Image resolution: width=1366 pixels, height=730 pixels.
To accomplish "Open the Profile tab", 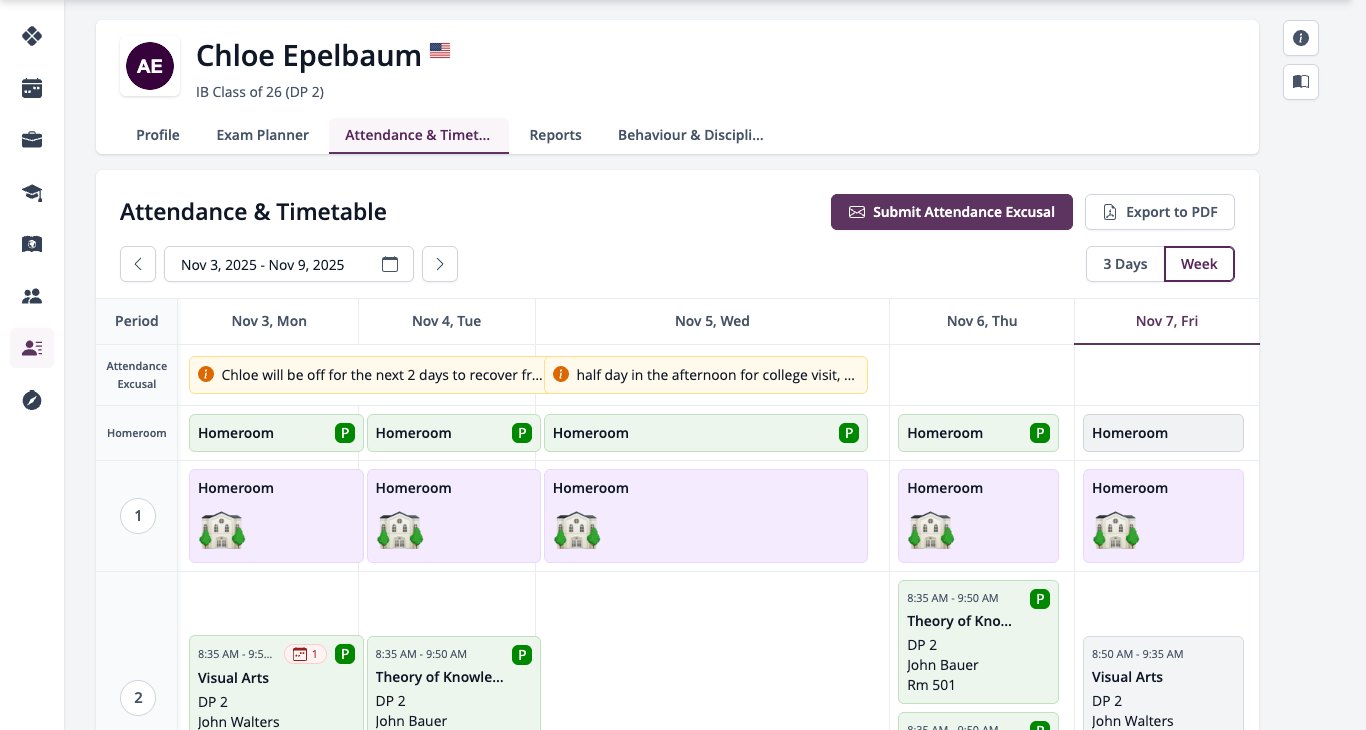I will [158, 135].
